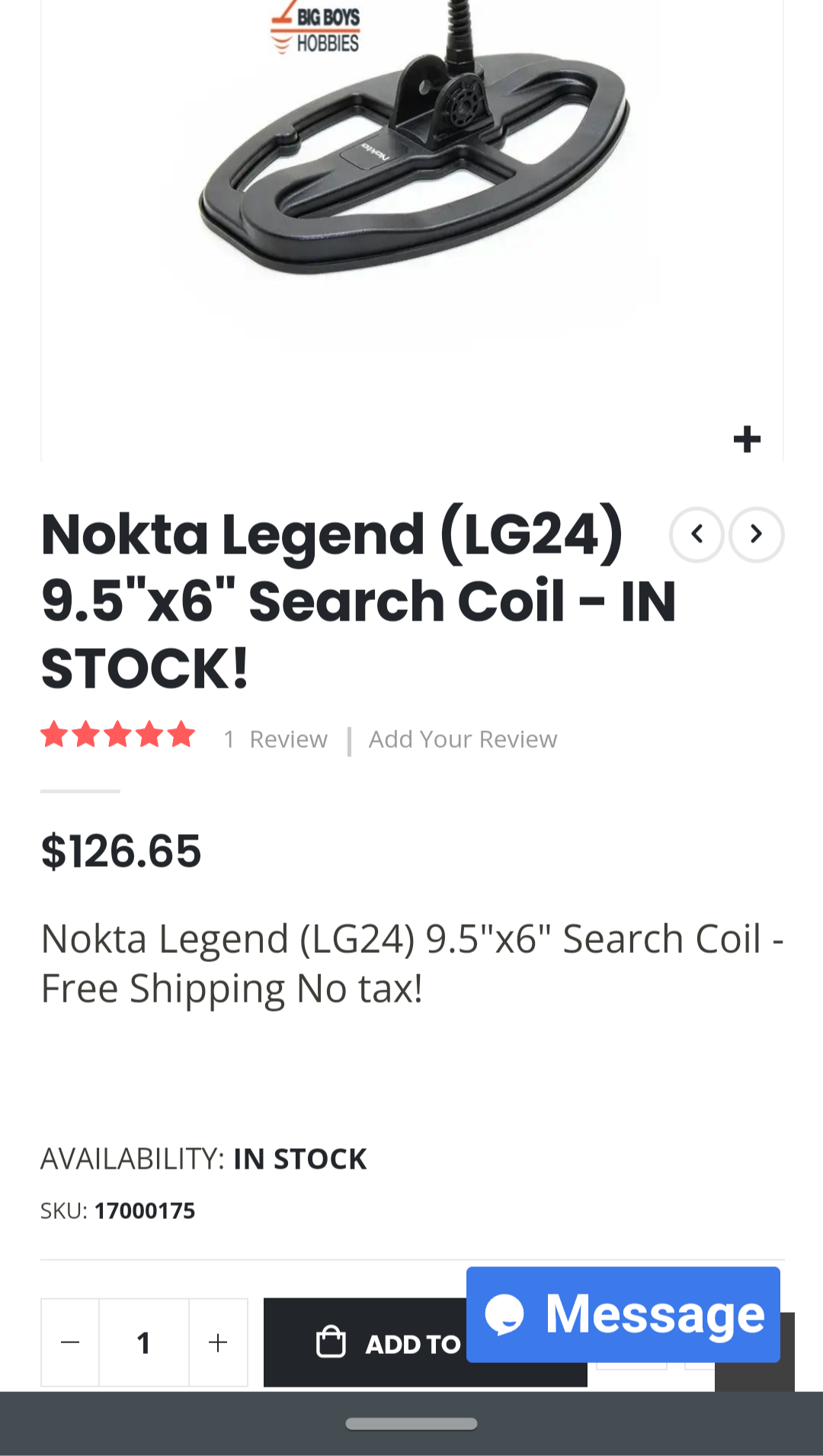Increase quantity with the plus button

[218, 1342]
